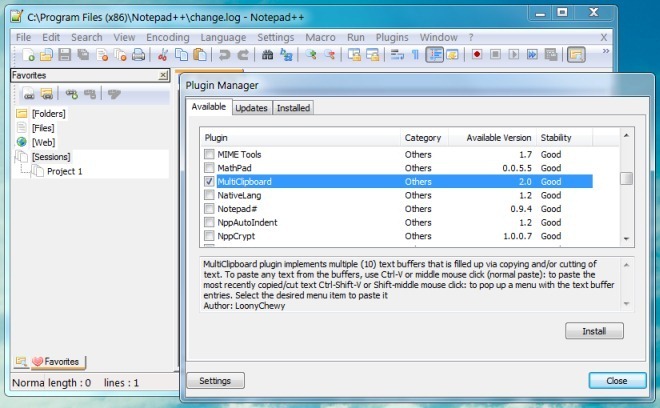Open Find with binoculars icon

point(267,55)
